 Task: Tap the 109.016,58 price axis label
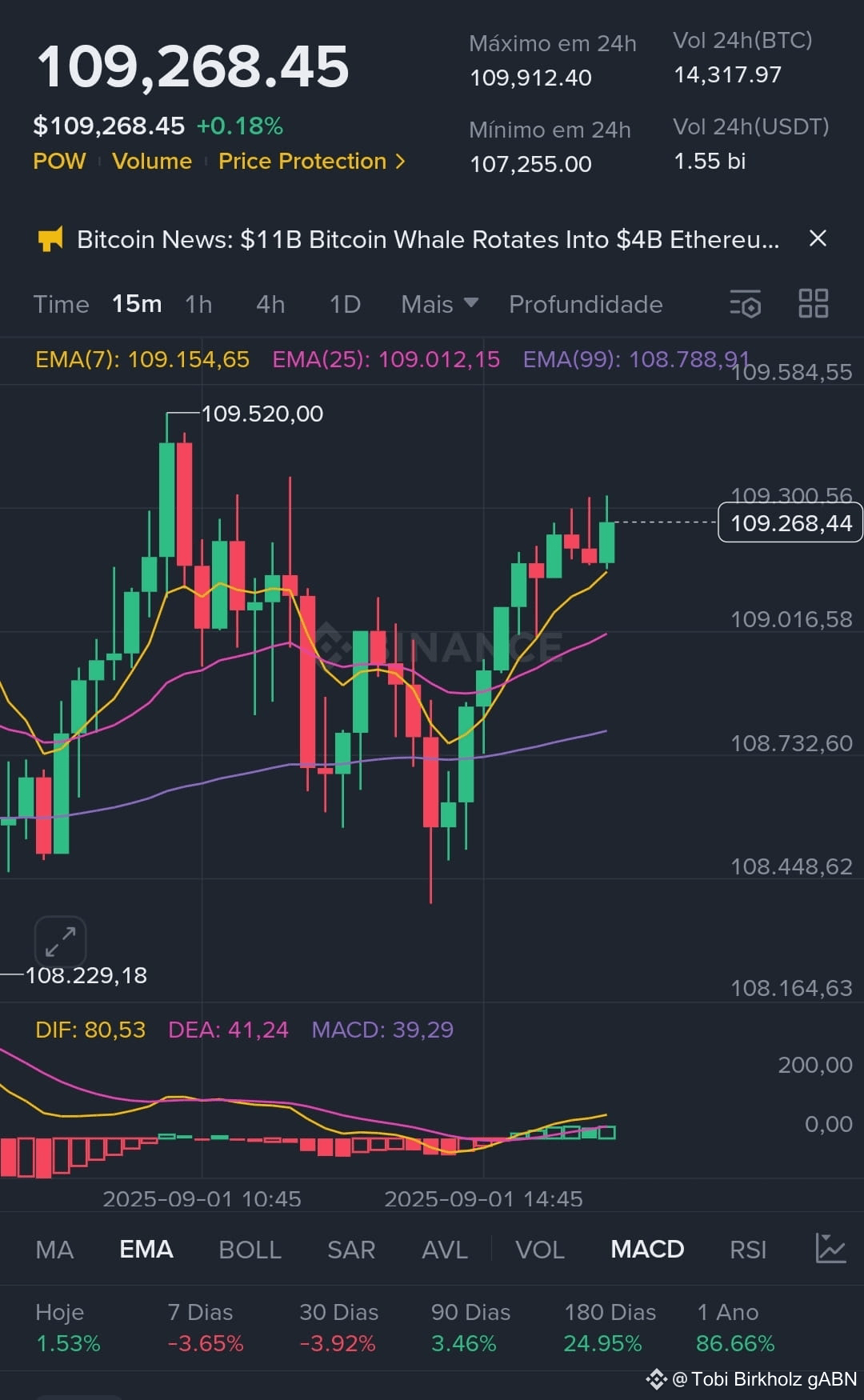(791, 619)
